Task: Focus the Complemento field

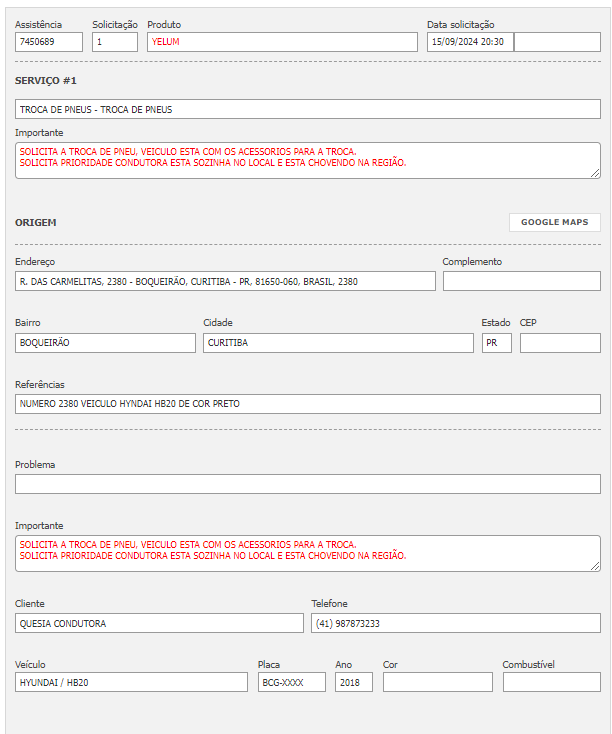Action: pos(521,281)
